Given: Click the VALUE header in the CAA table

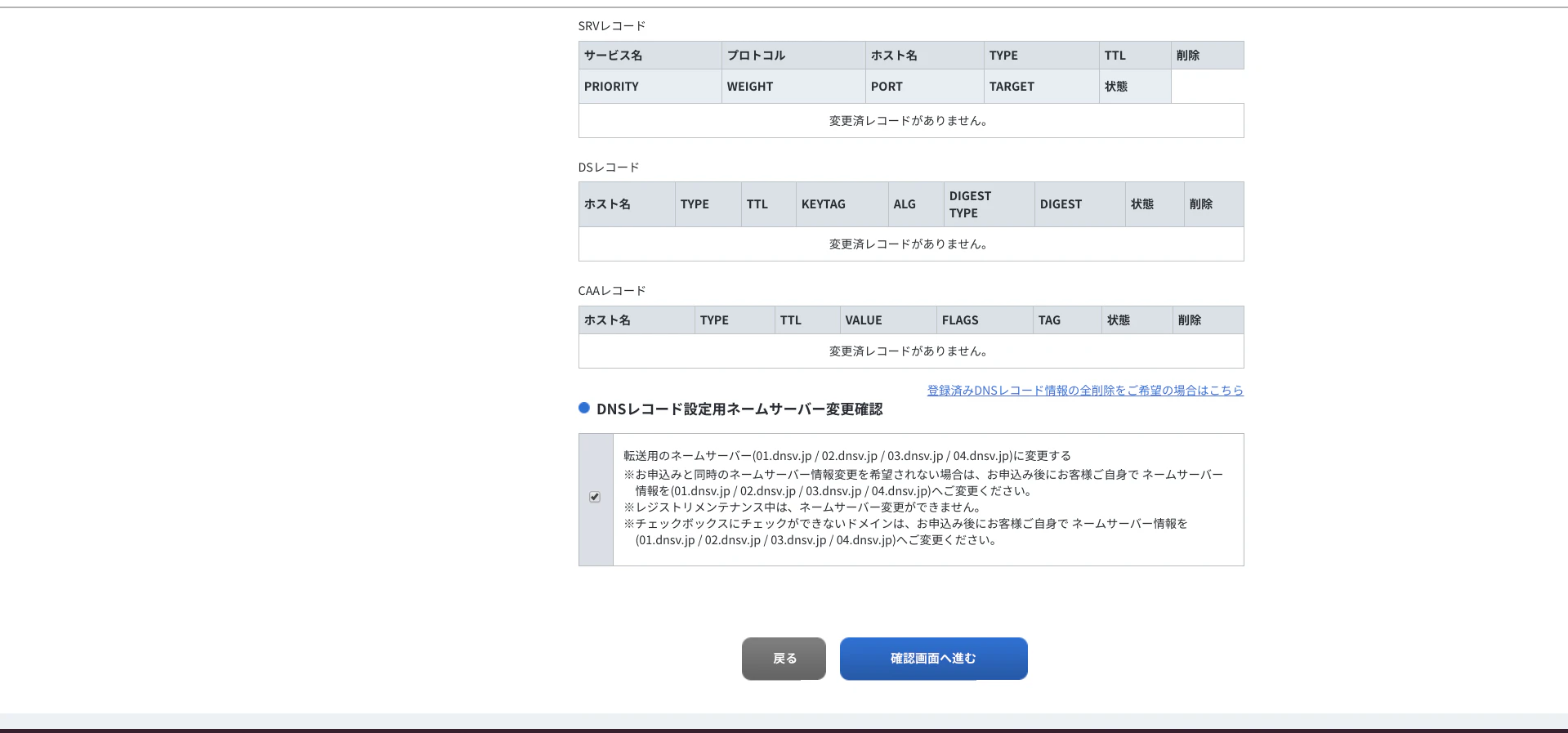Looking at the screenshot, I should click(x=888, y=320).
